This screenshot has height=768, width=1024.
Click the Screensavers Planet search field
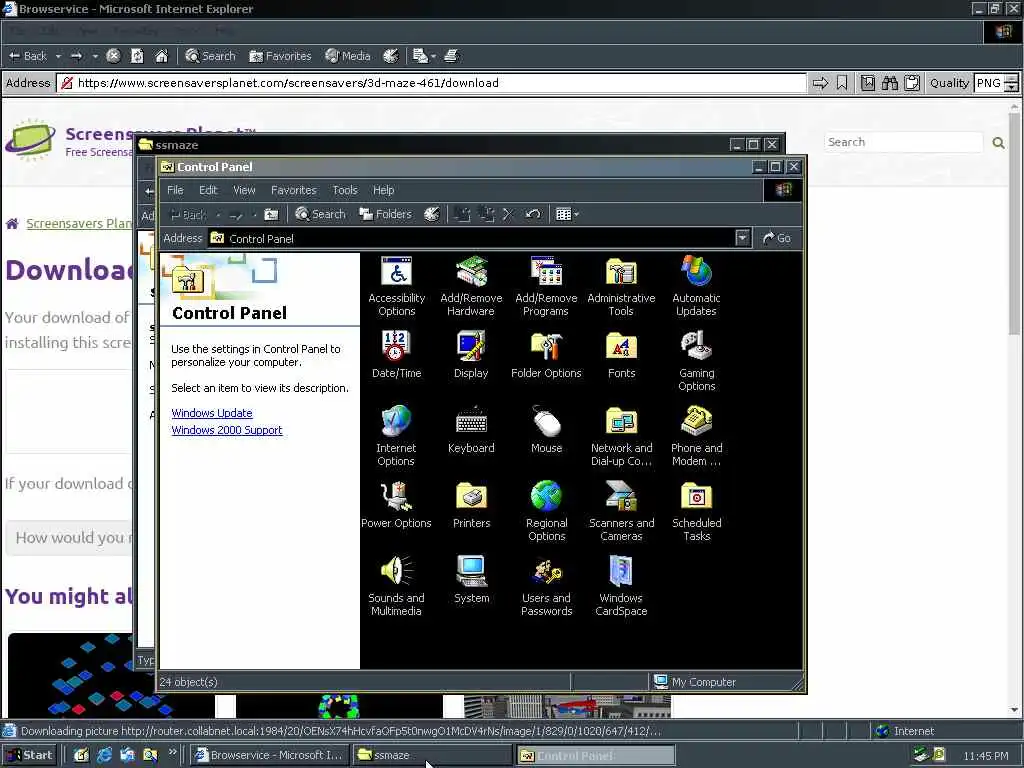(x=903, y=142)
